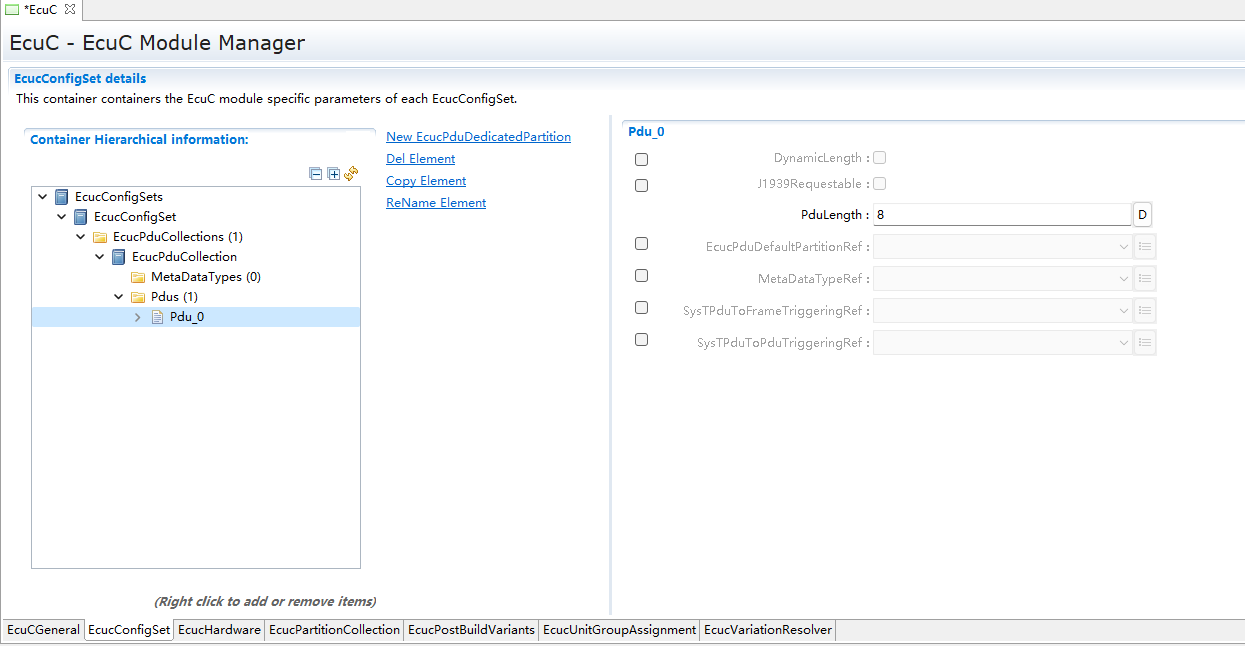Click into the PduLength input field
The image size is (1245, 646).
1000,215
